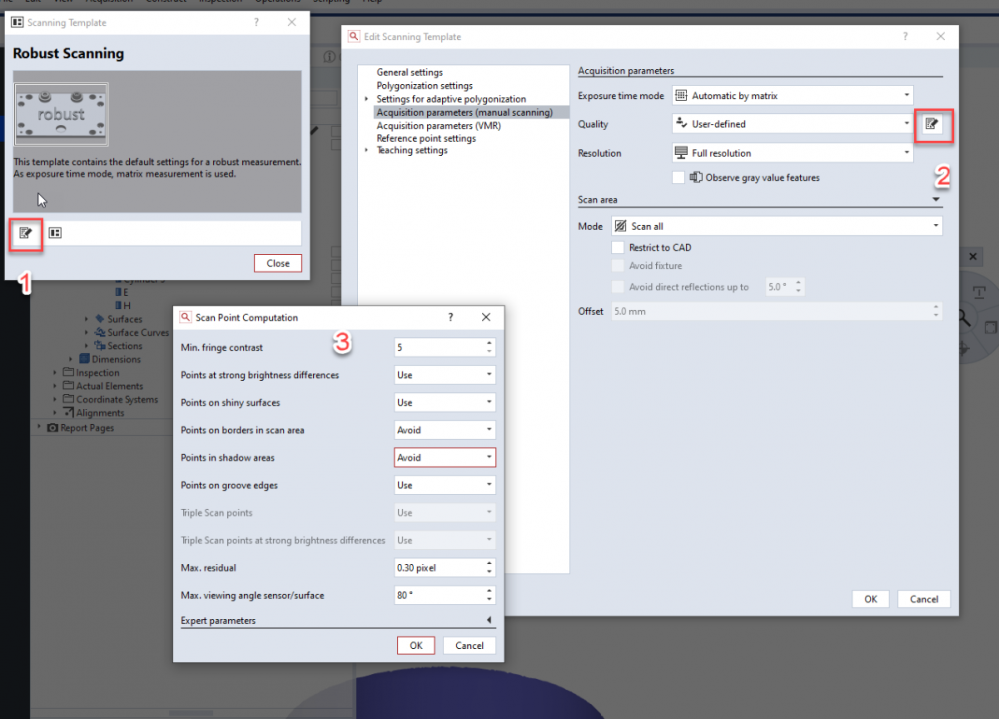999x719 pixels.
Task: Click the Coordinate Systems folder icon
Action: [x=68, y=399]
